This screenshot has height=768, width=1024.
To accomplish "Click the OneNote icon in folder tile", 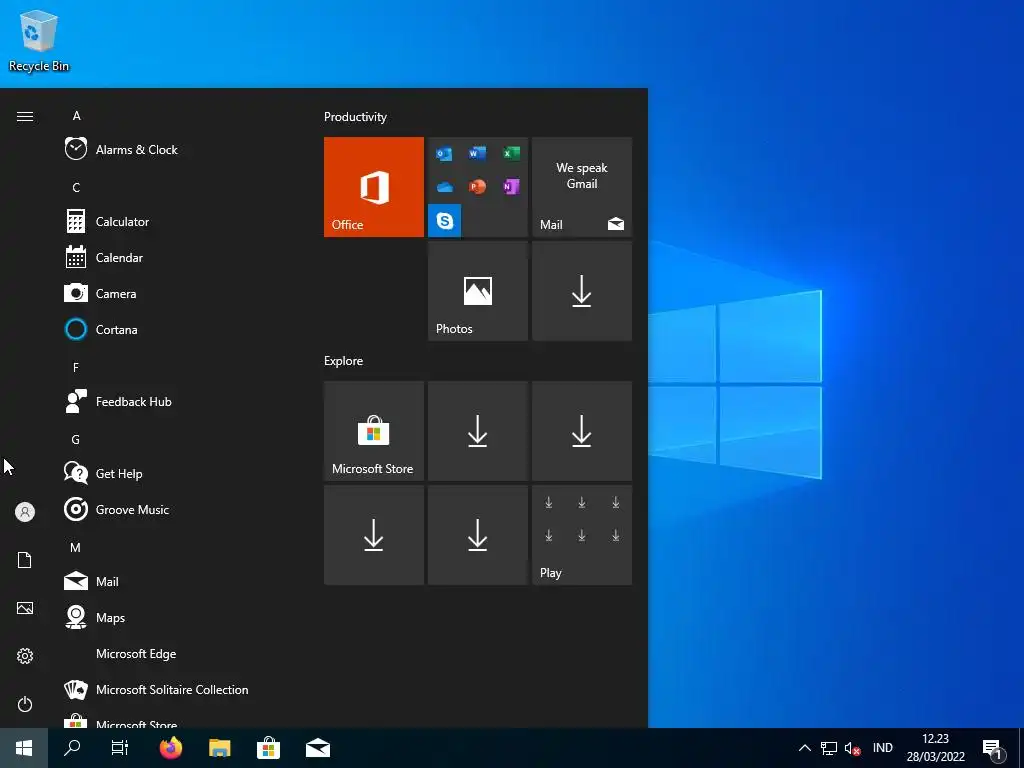I will pyautogui.click(x=511, y=187).
